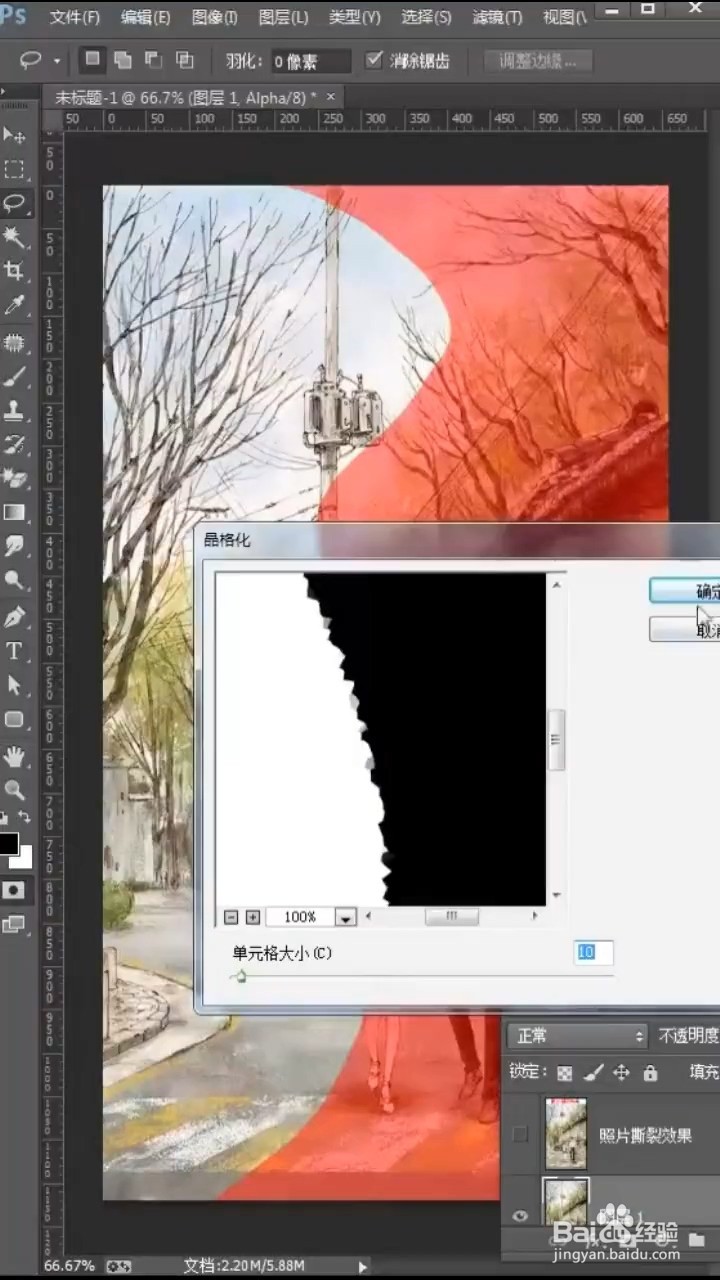The height and width of the screenshot is (1280, 720).
Task: Change the screen mode
Action: coord(14,924)
